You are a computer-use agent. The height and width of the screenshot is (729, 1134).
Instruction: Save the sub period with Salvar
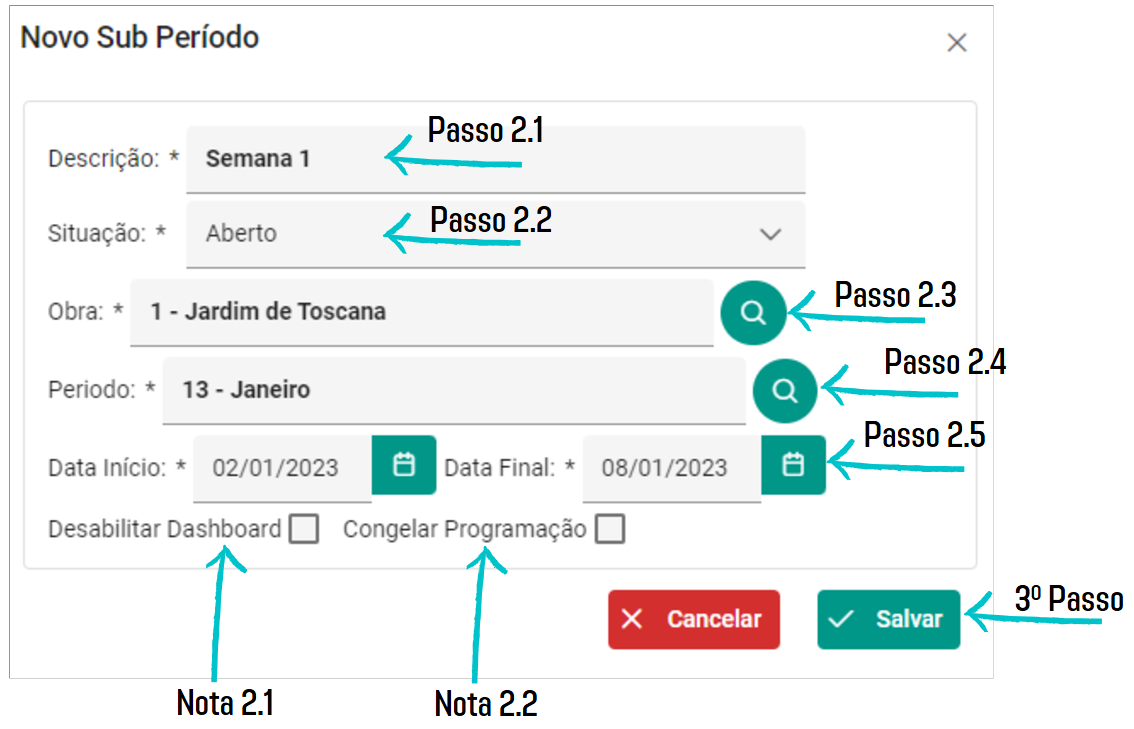point(889,619)
